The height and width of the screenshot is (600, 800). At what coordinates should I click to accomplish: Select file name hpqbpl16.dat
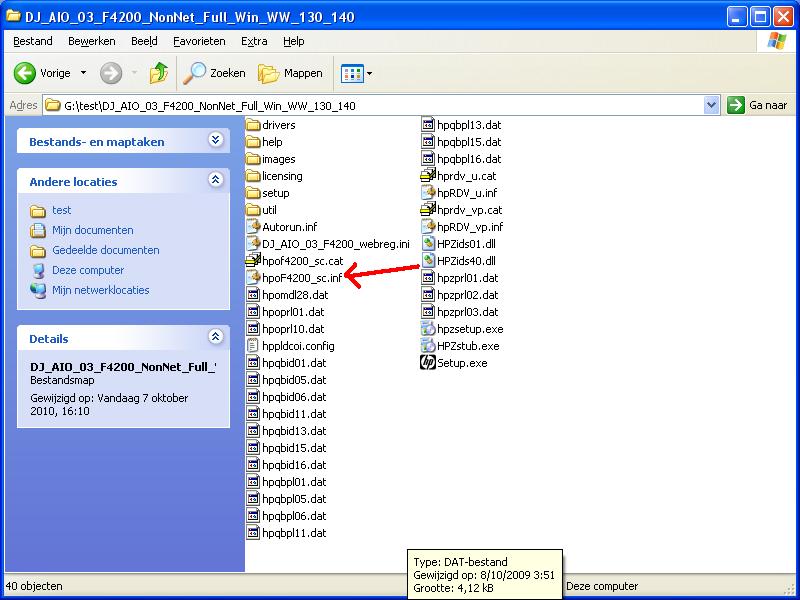click(x=469, y=159)
